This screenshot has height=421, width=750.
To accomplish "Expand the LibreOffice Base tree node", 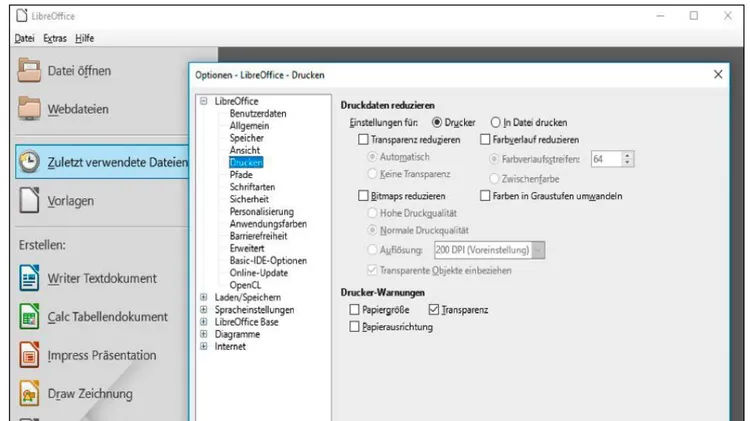I will [204, 321].
